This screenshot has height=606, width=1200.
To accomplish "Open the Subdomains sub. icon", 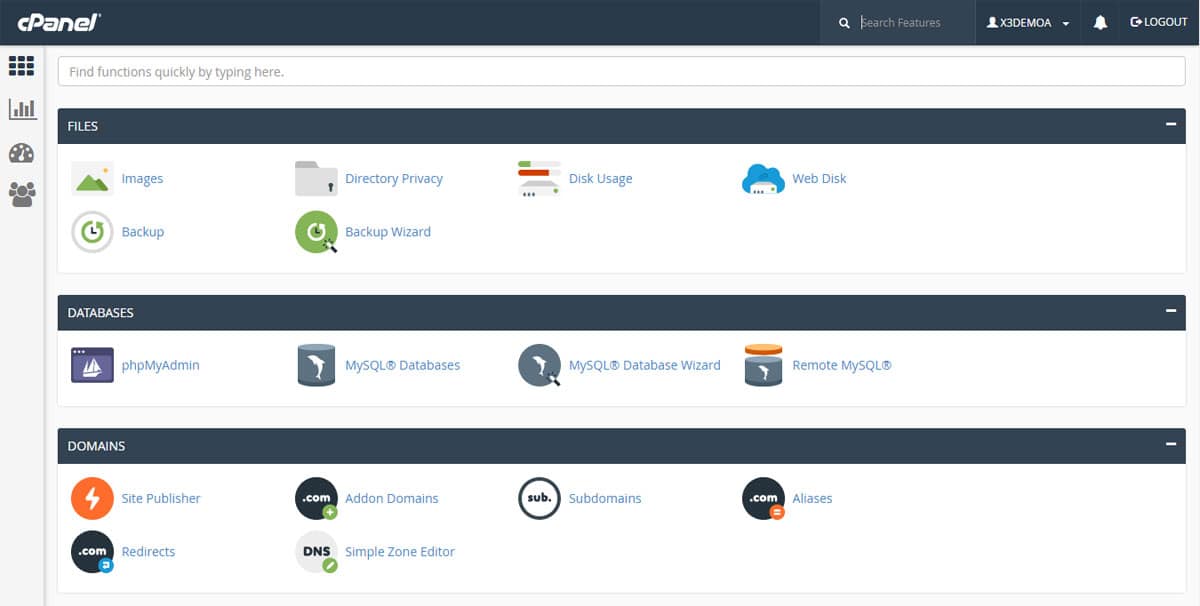I will coord(539,498).
